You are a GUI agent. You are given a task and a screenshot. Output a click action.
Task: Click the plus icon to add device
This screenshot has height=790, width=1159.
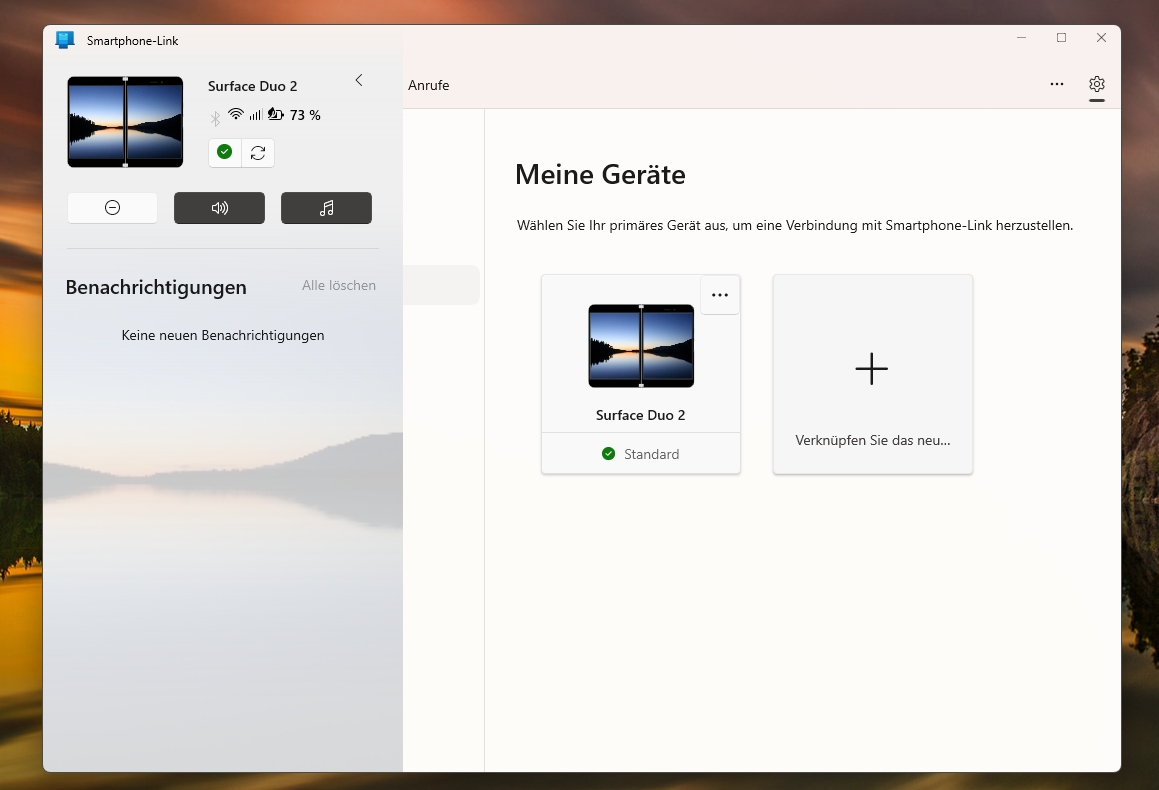pyautogui.click(x=871, y=369)
